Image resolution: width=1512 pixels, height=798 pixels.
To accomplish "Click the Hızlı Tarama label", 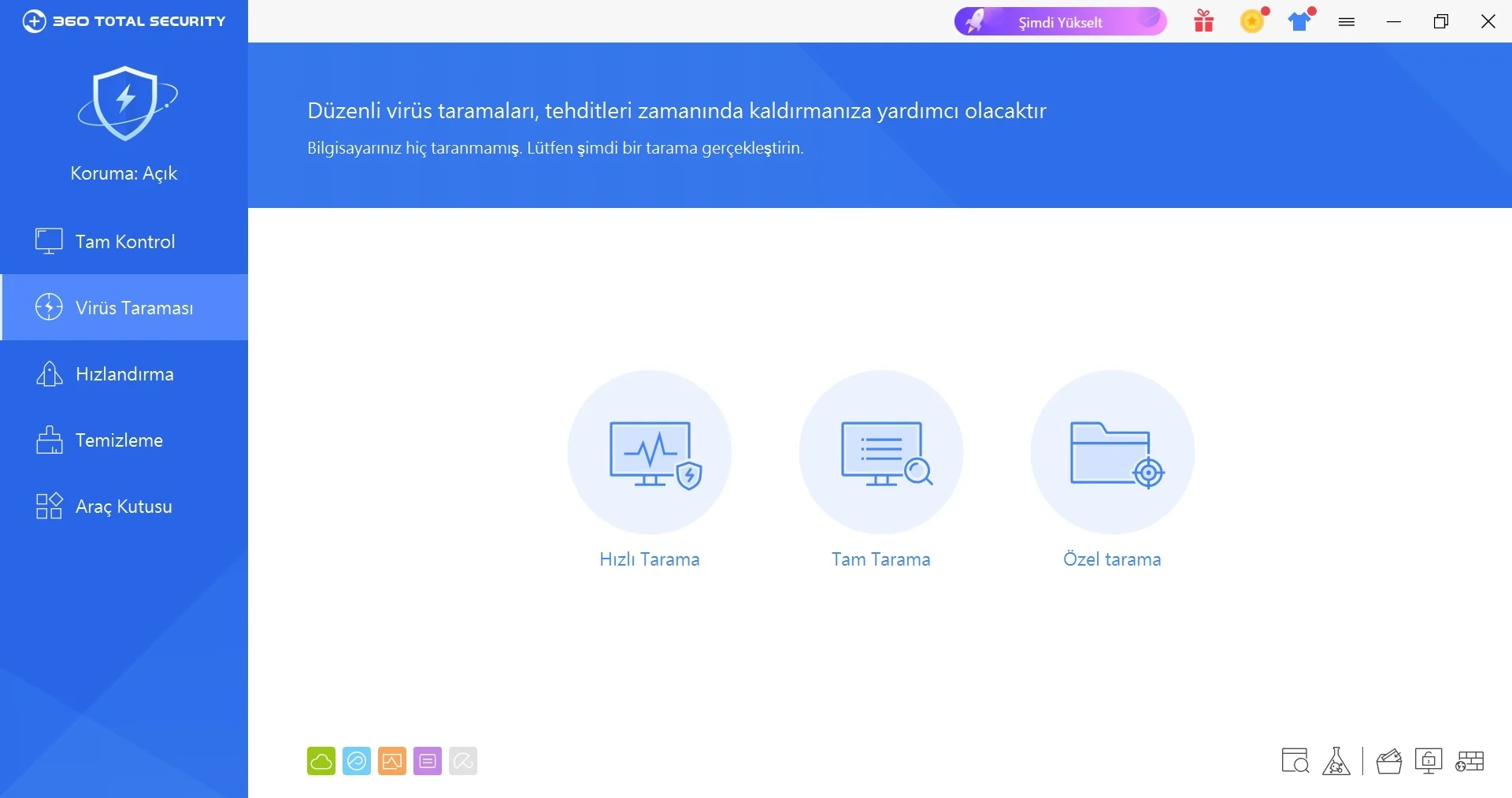I will pyautogui.click(x=650, y=559).
